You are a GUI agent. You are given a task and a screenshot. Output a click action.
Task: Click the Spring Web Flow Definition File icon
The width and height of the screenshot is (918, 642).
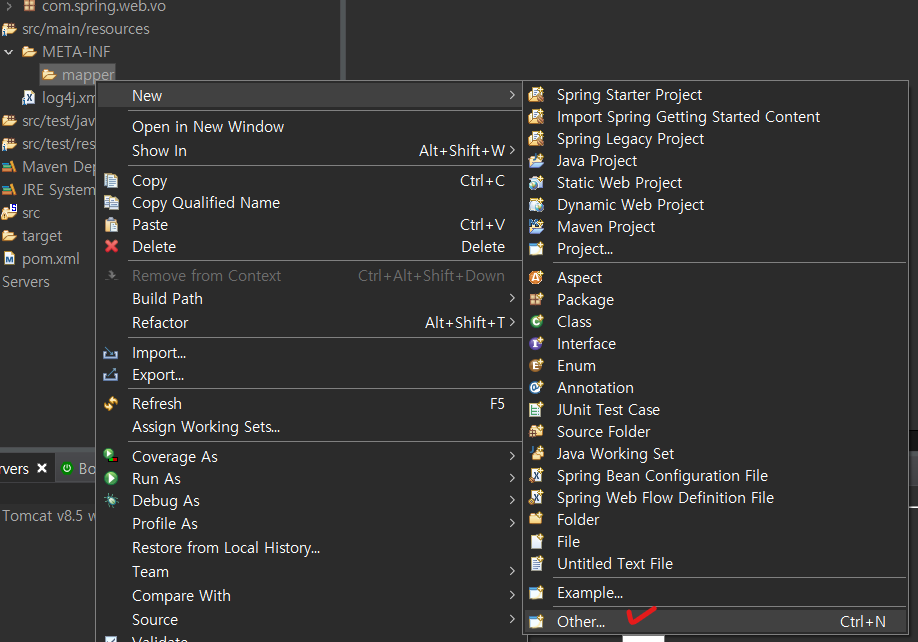click(536, 497)
